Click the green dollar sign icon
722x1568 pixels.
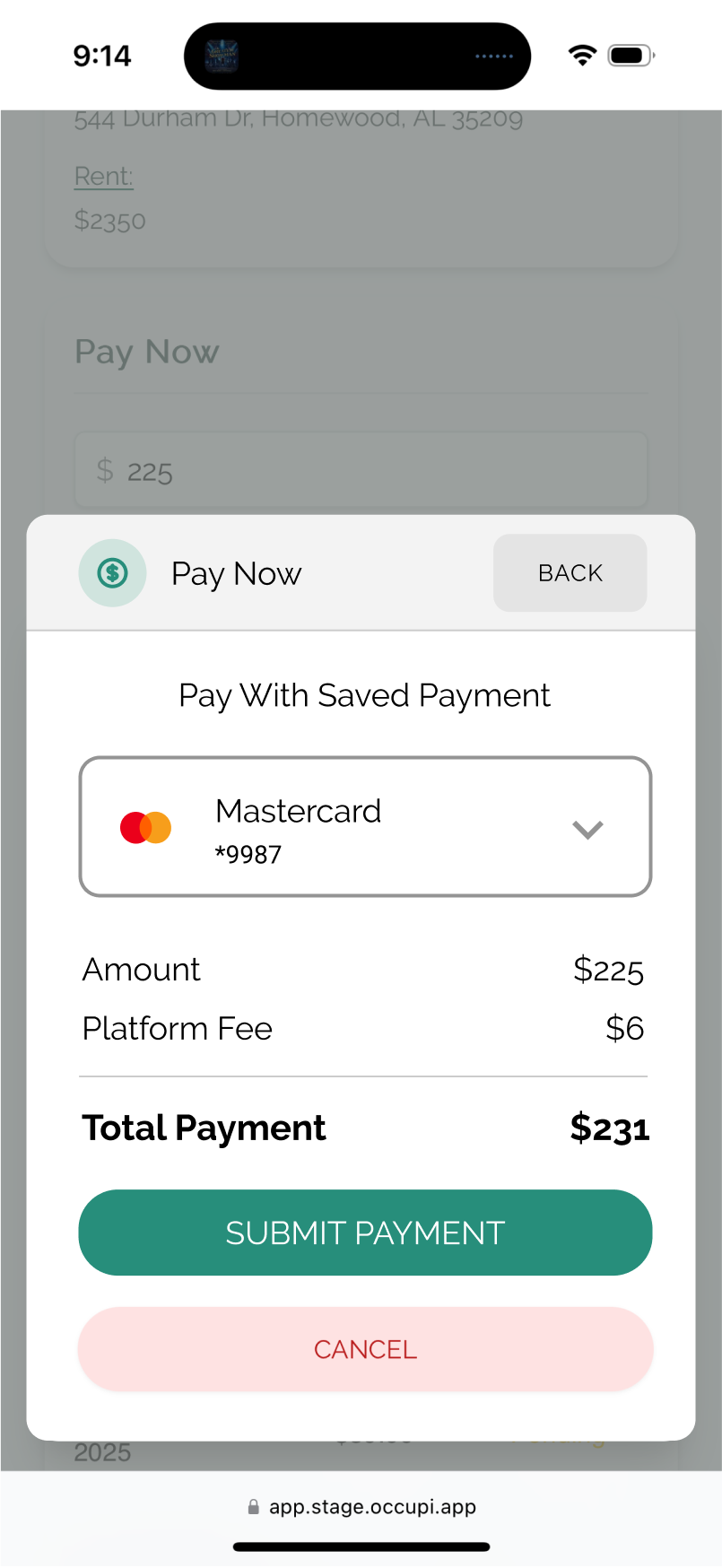coord(112,572)
